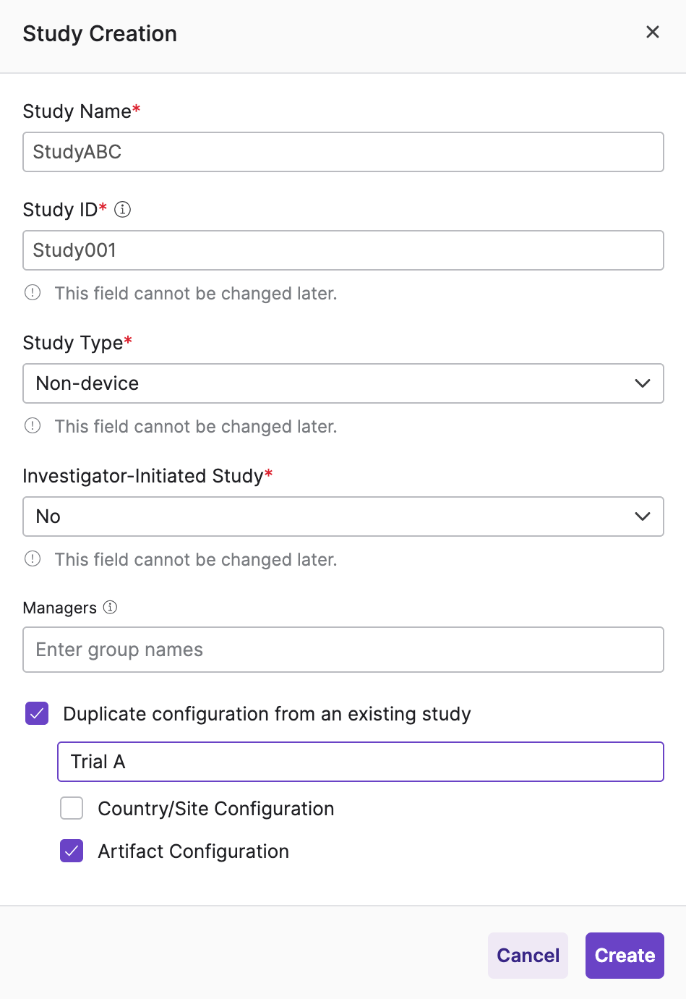686x999 pixels.
Task: Click the Study Type chevron arrow
Action: point(643,383)
